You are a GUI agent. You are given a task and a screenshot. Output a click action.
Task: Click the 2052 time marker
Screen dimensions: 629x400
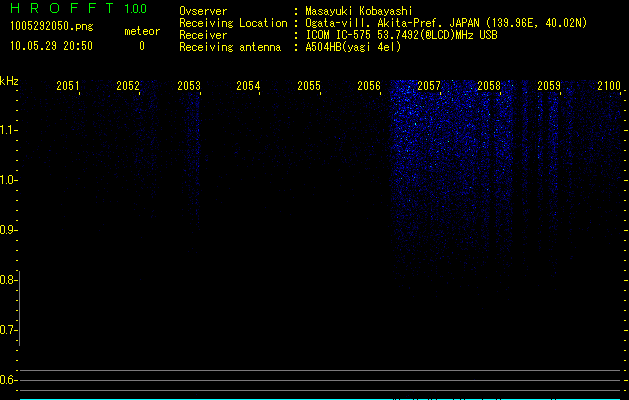[x=128, y=86]
